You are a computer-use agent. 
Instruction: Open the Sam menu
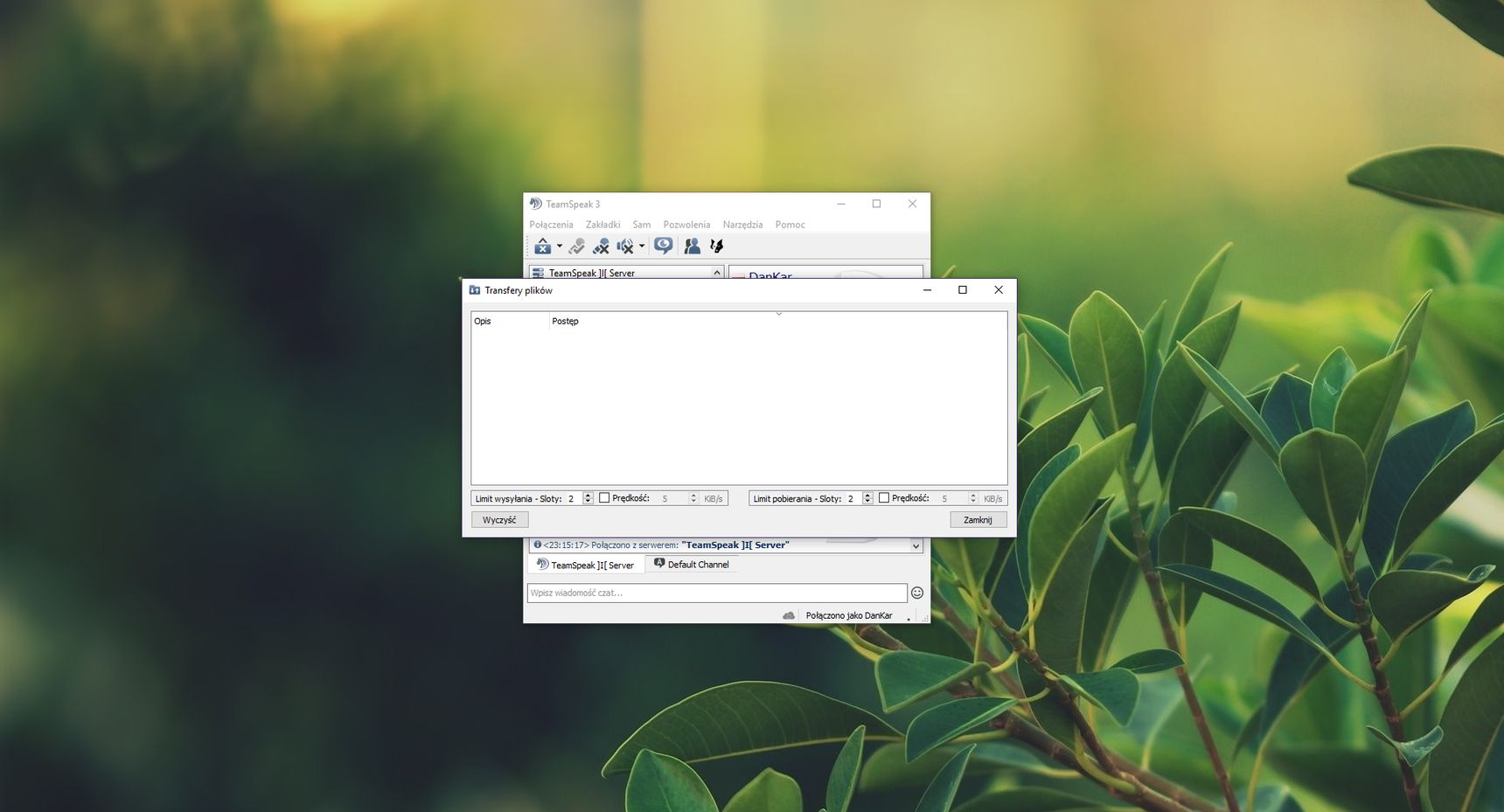[642, 225]
